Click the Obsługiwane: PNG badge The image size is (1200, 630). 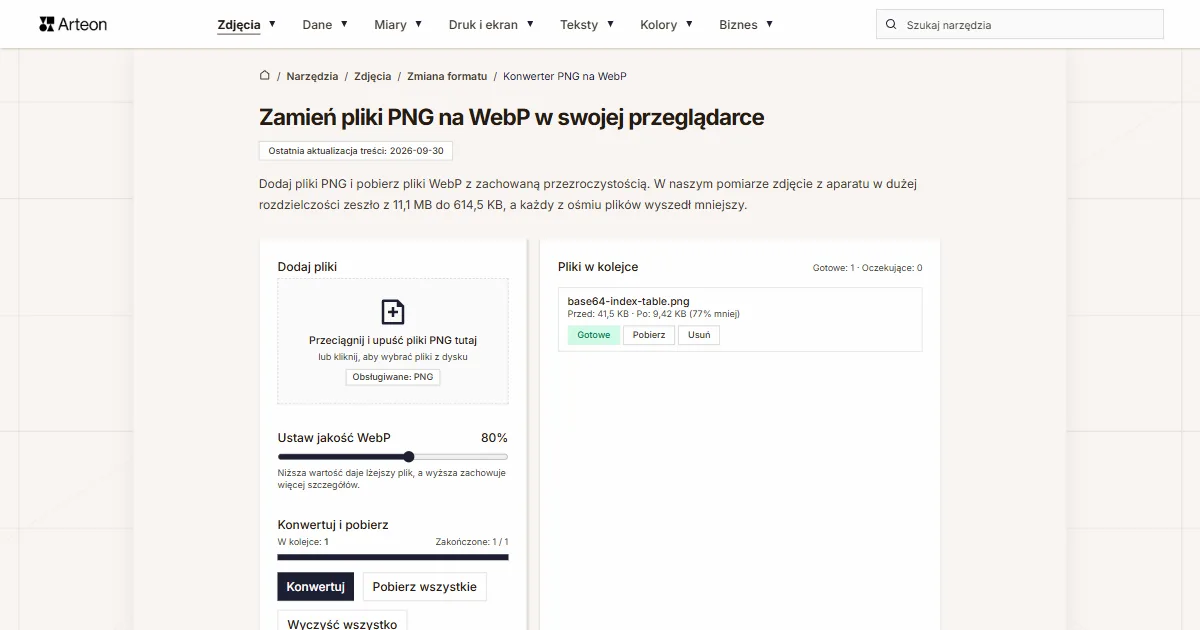(393, 377)
